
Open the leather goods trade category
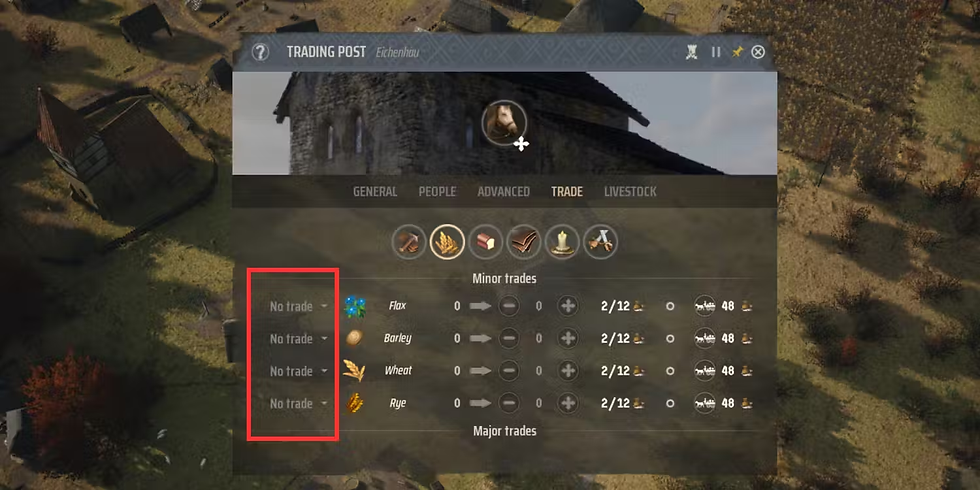point(524,242)
